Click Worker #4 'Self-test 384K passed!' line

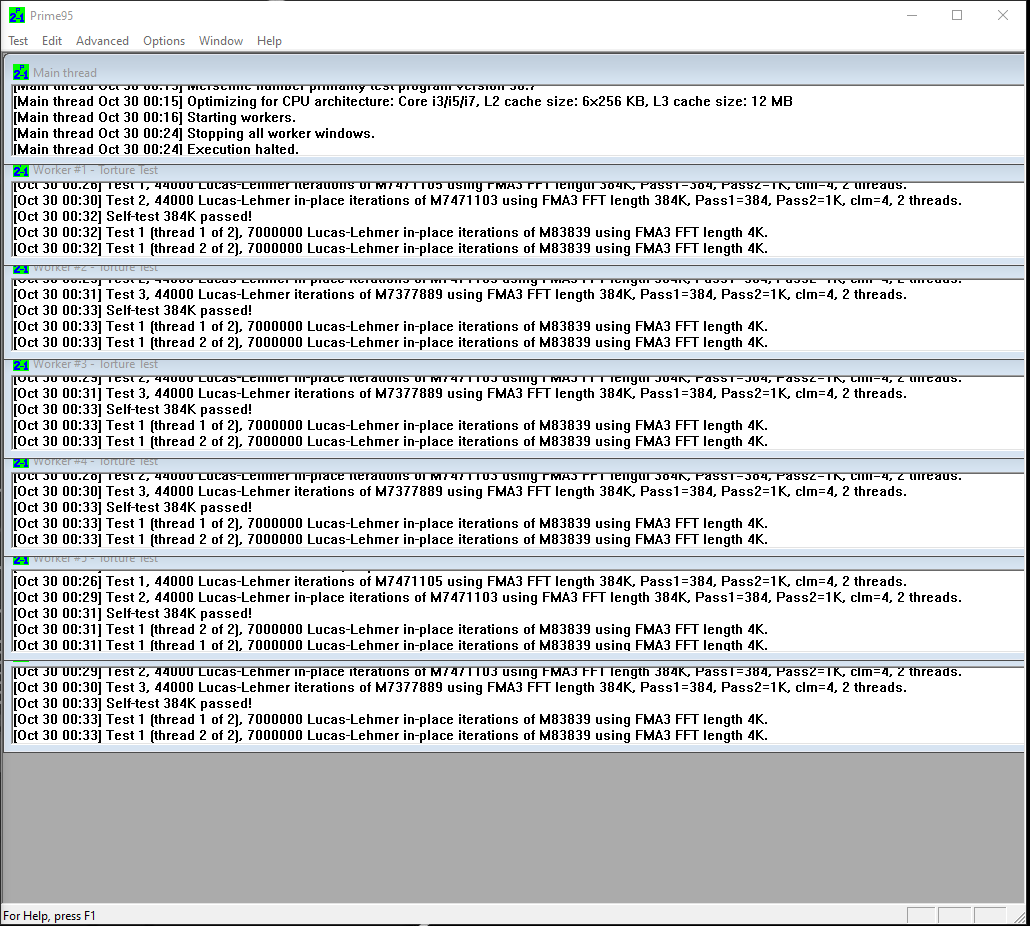(x=133, y=508)
